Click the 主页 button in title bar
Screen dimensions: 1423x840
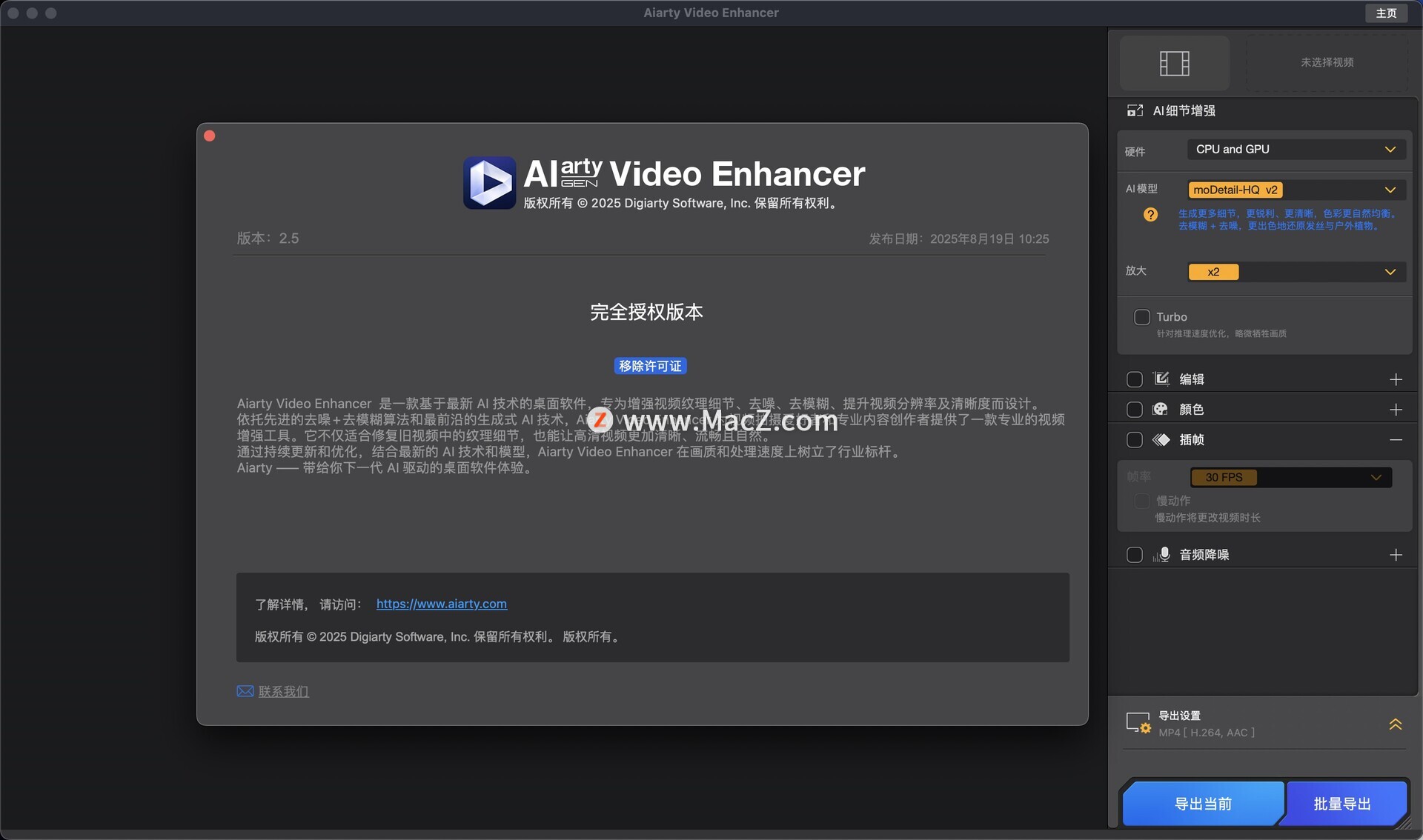pos(1386,13)
